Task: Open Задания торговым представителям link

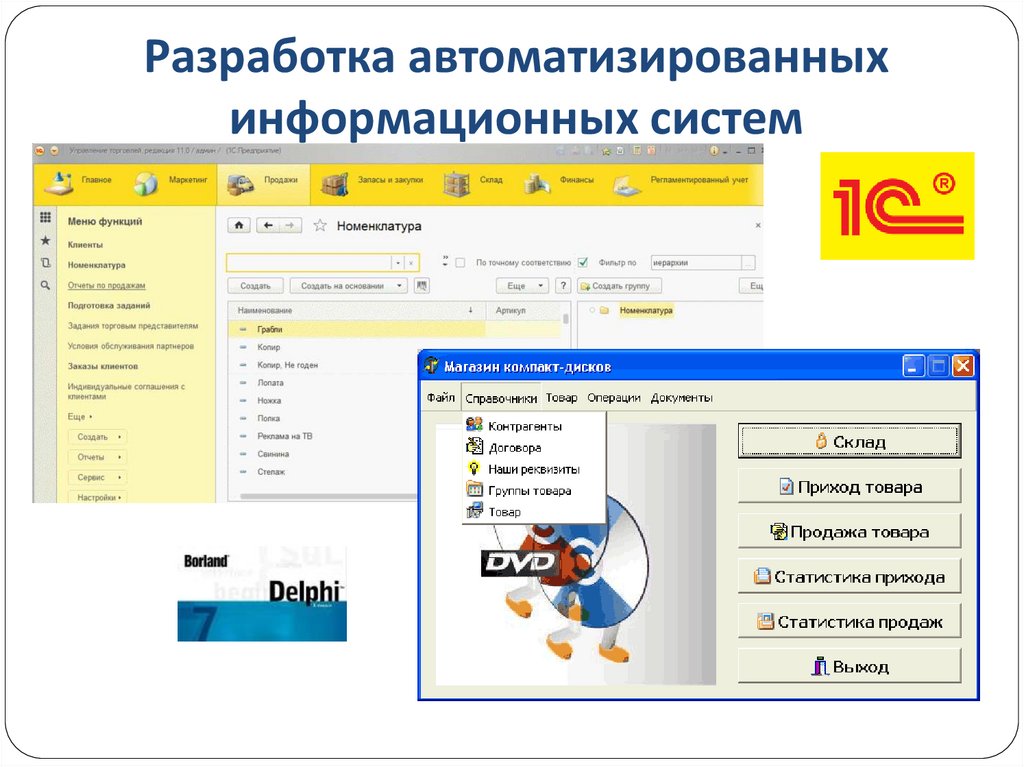Action: [133, 325]
